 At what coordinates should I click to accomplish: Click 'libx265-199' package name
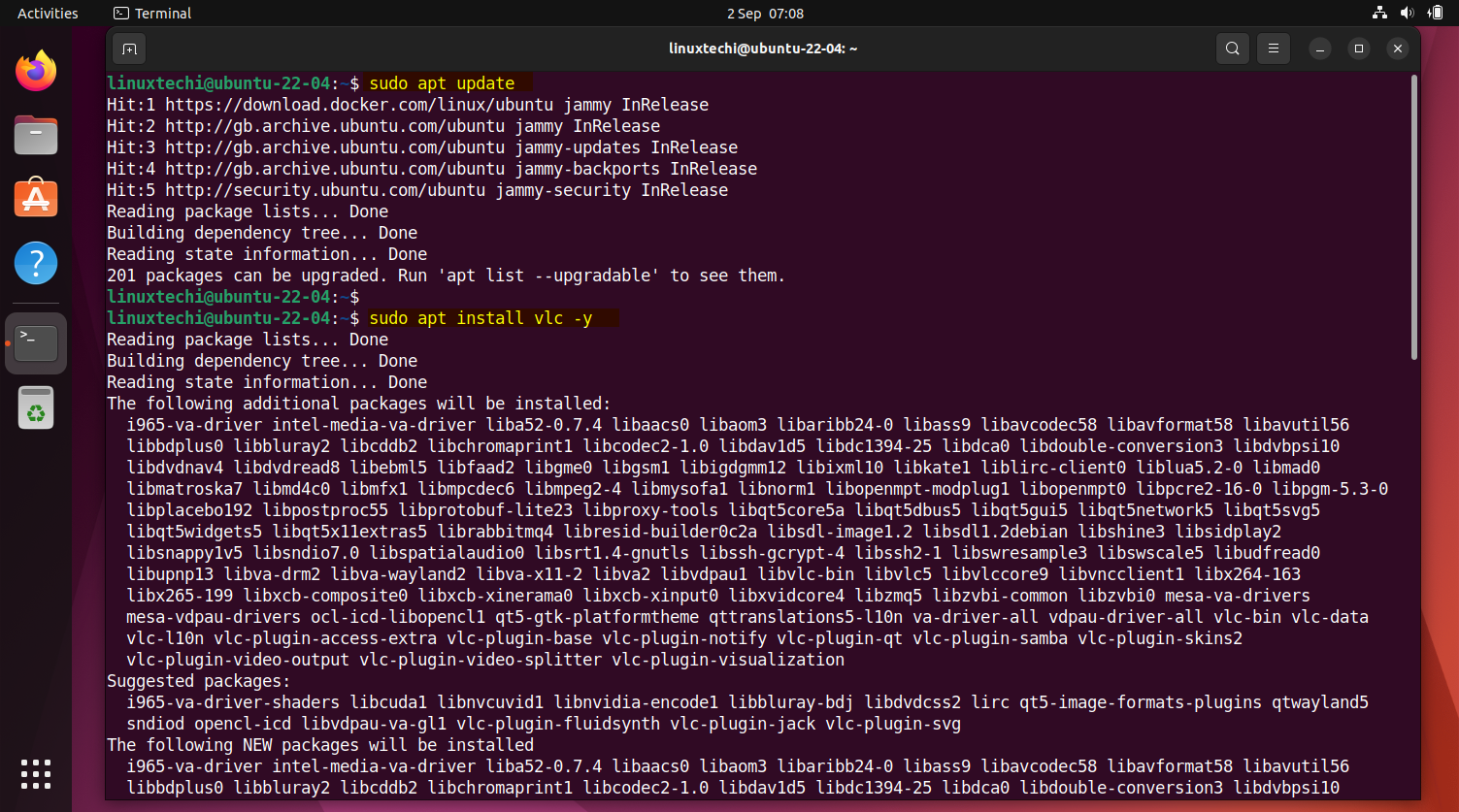(180, 596)
